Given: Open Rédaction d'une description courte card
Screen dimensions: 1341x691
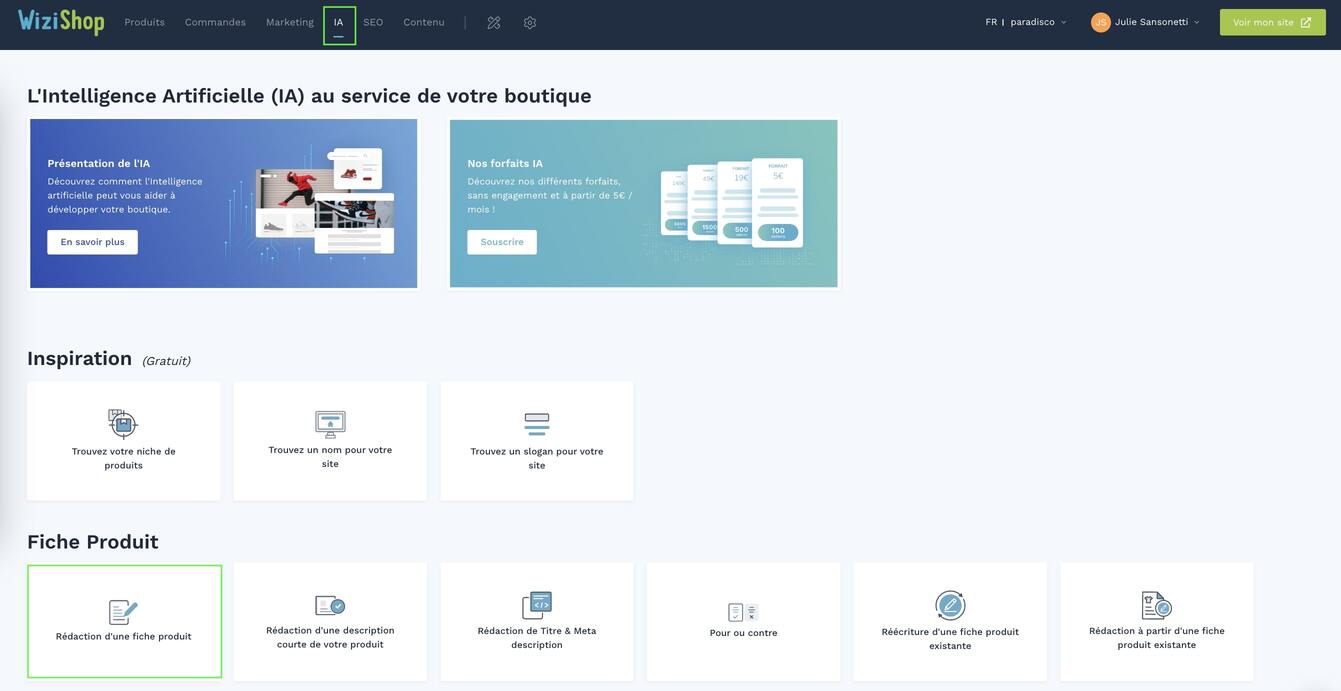Looking at the screenshot, I should click(330, 622).
